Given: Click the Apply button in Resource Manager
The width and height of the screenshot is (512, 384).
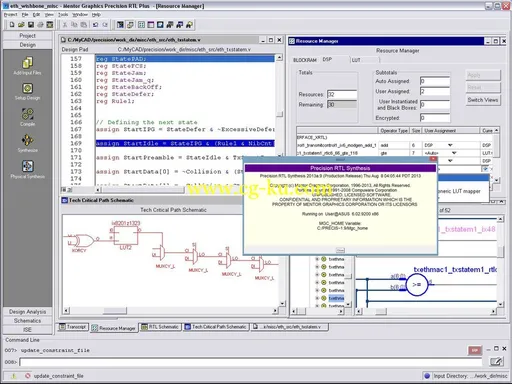Looking at the screenshot, I should pos(483,75).
